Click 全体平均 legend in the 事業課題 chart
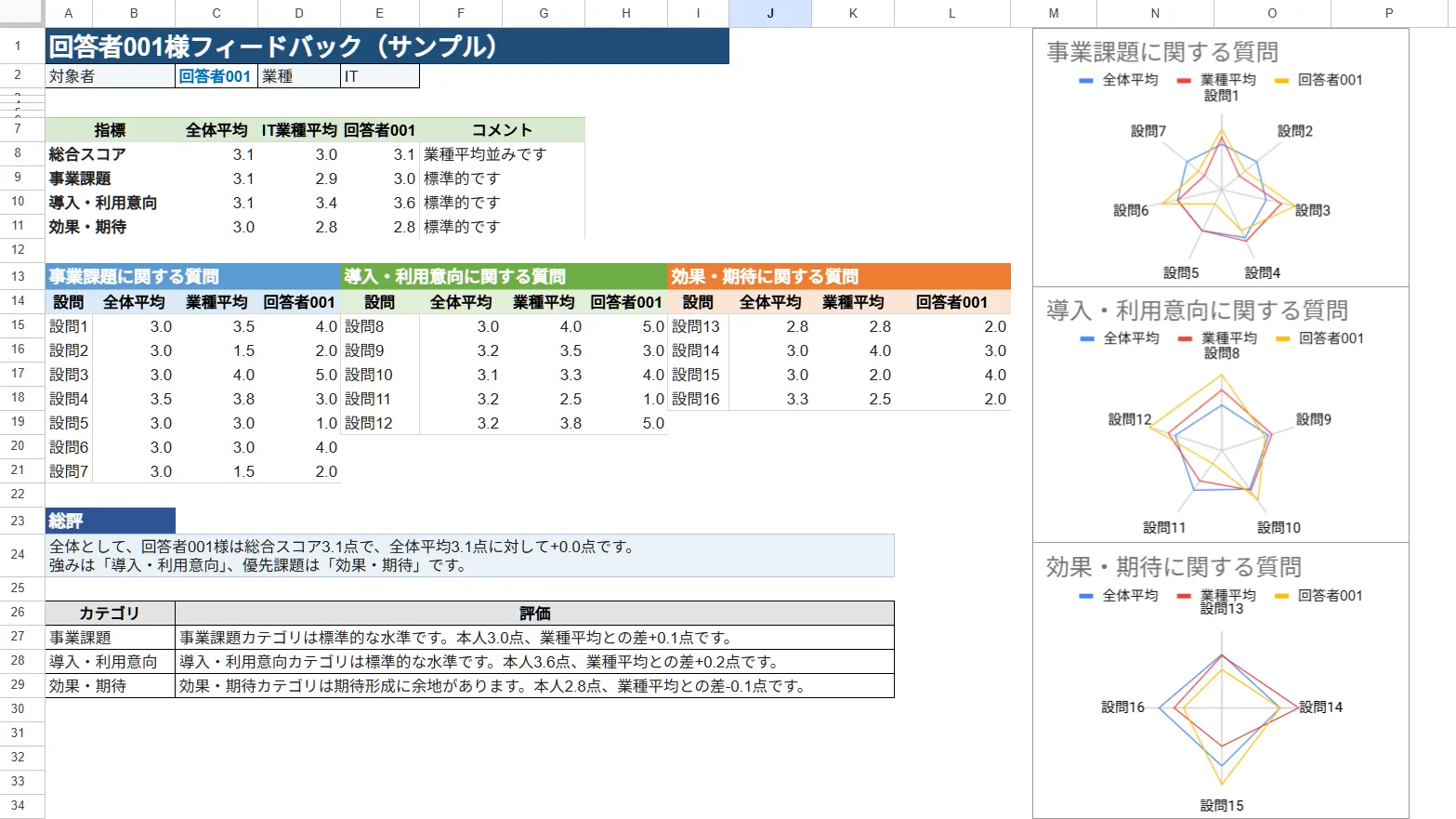The height and width of the screenshot is (819, 1456). pyautogui.click(x=1119, y=80)
